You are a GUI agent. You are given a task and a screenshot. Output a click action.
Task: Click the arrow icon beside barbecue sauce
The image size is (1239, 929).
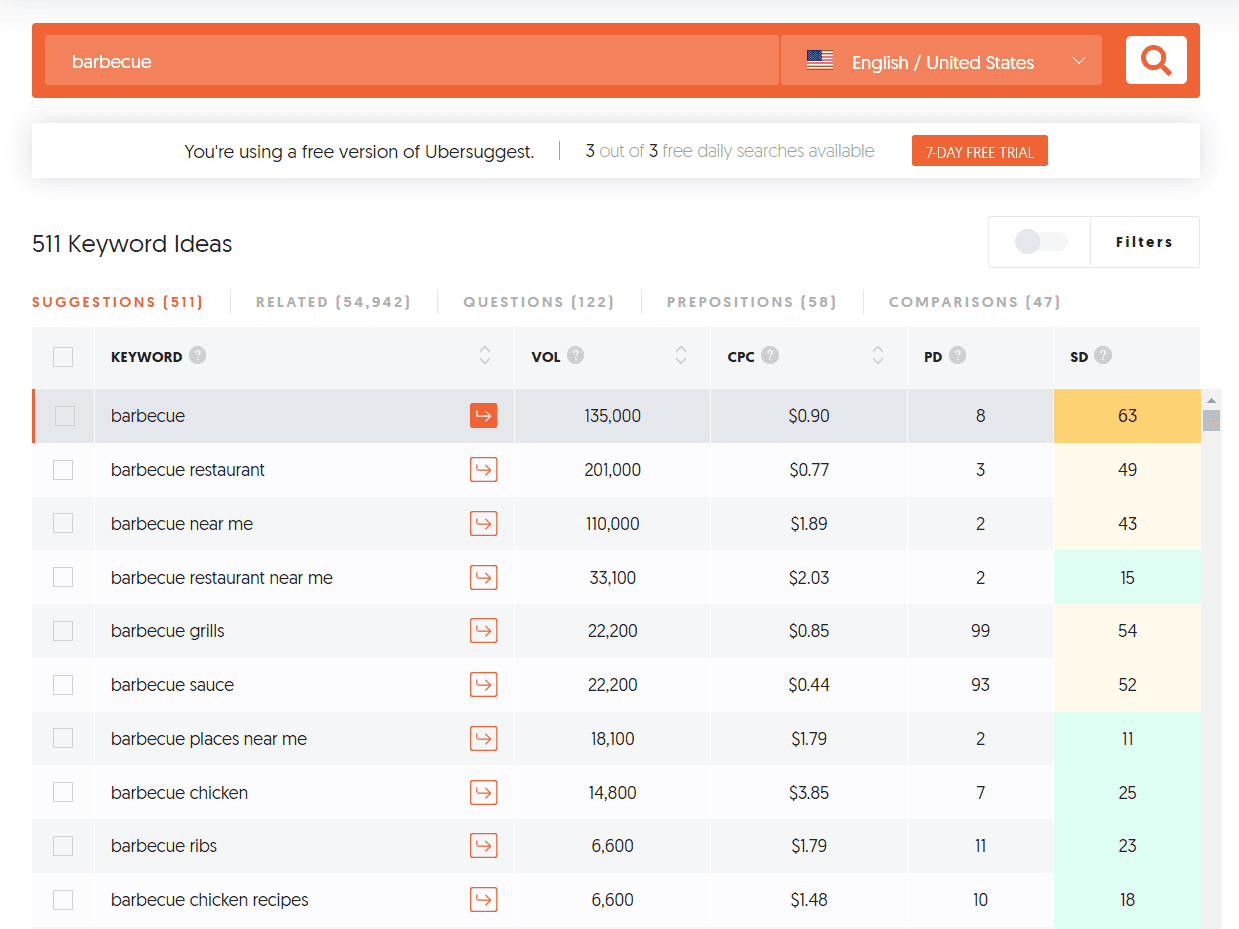point(483,684)
